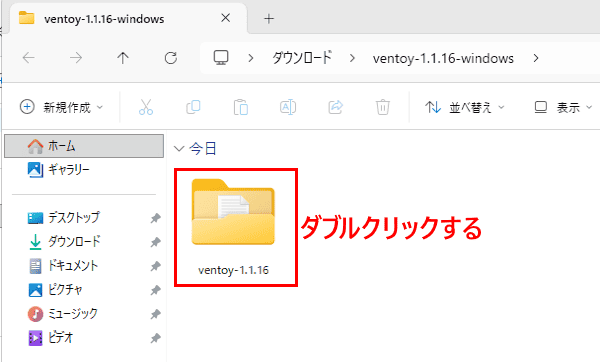Click the This PC monitor icon in address bar
Screen dimensions: 600x362
pos(221,58)
